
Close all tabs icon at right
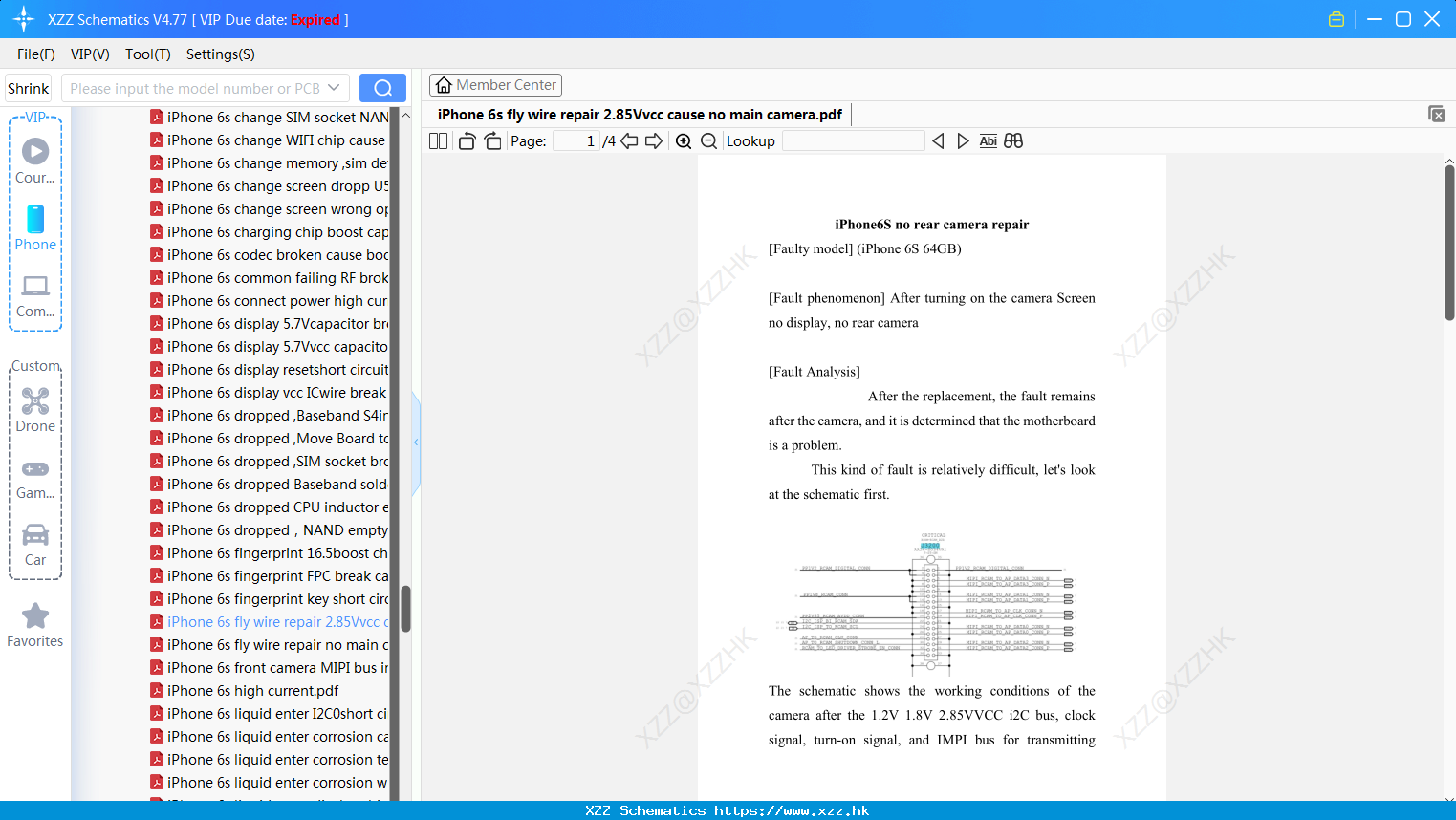coord(1436,114)
